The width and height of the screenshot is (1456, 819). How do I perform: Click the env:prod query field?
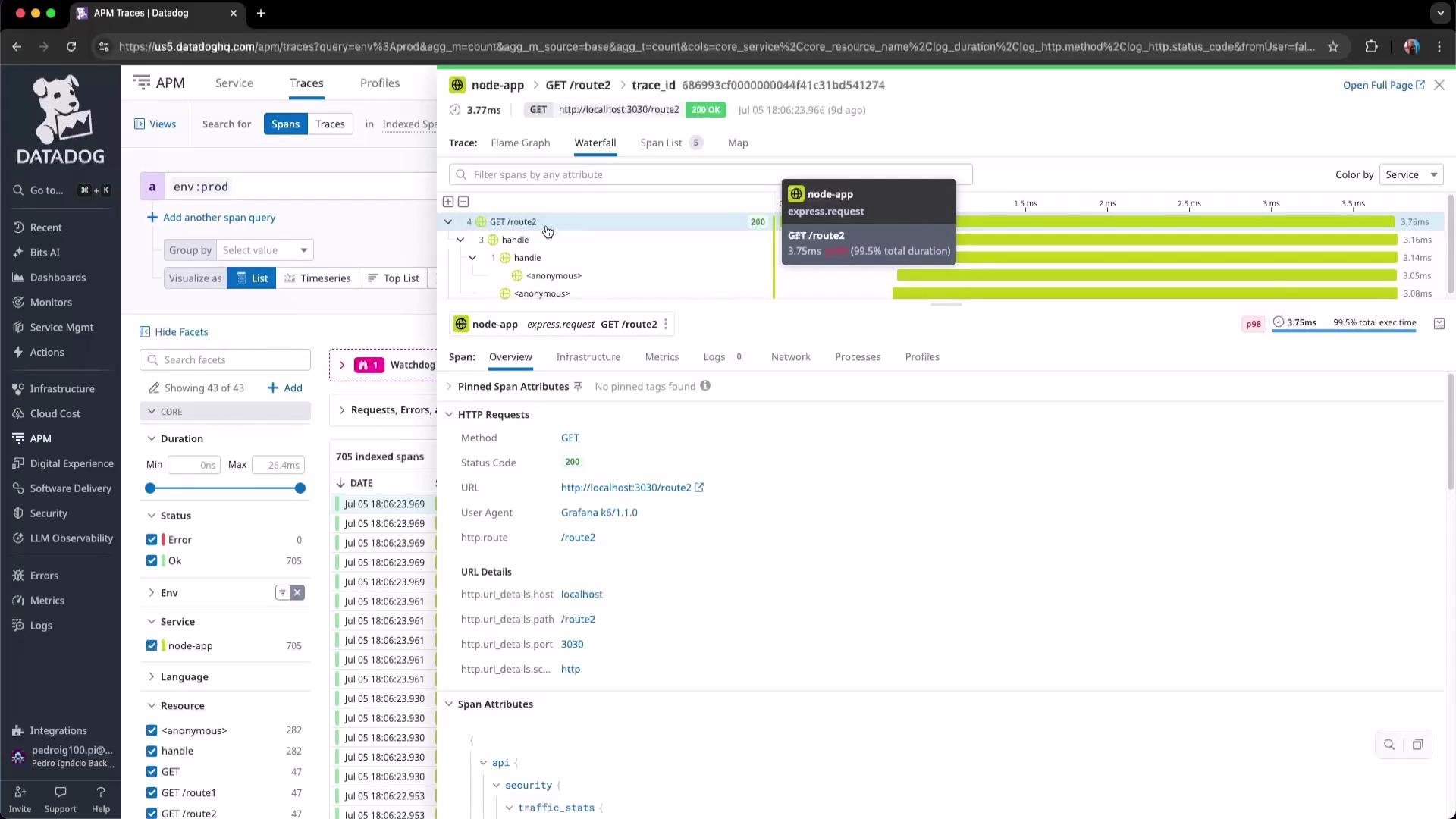pyautogui.click(x=300, y=187)
